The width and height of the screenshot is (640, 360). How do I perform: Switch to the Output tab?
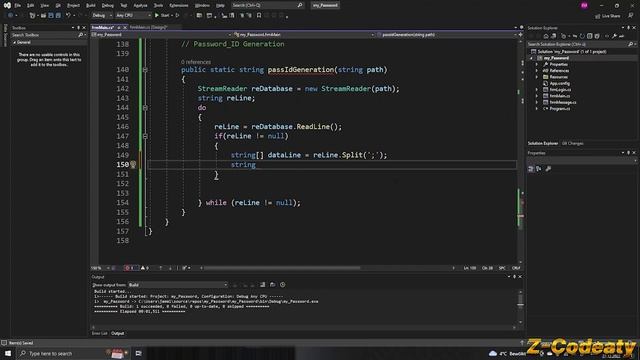118,333
